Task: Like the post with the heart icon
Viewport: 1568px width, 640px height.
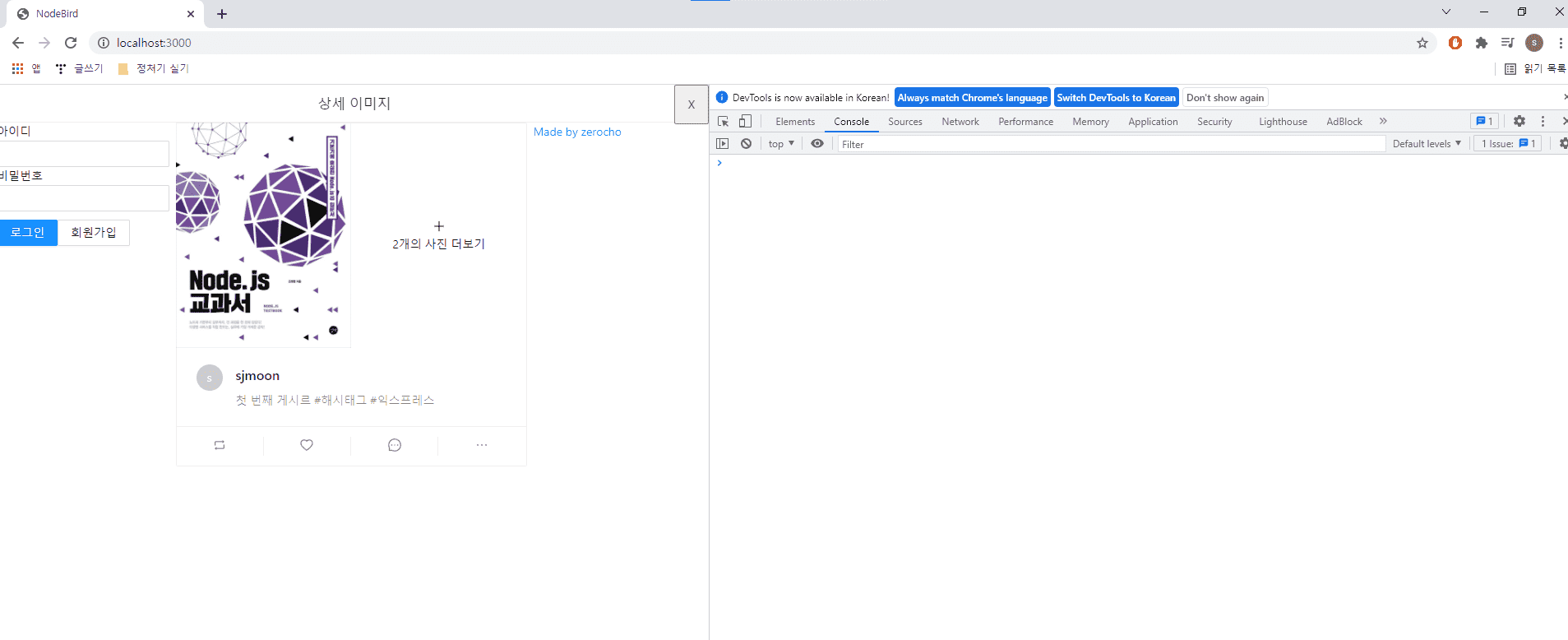Action: 307,445
